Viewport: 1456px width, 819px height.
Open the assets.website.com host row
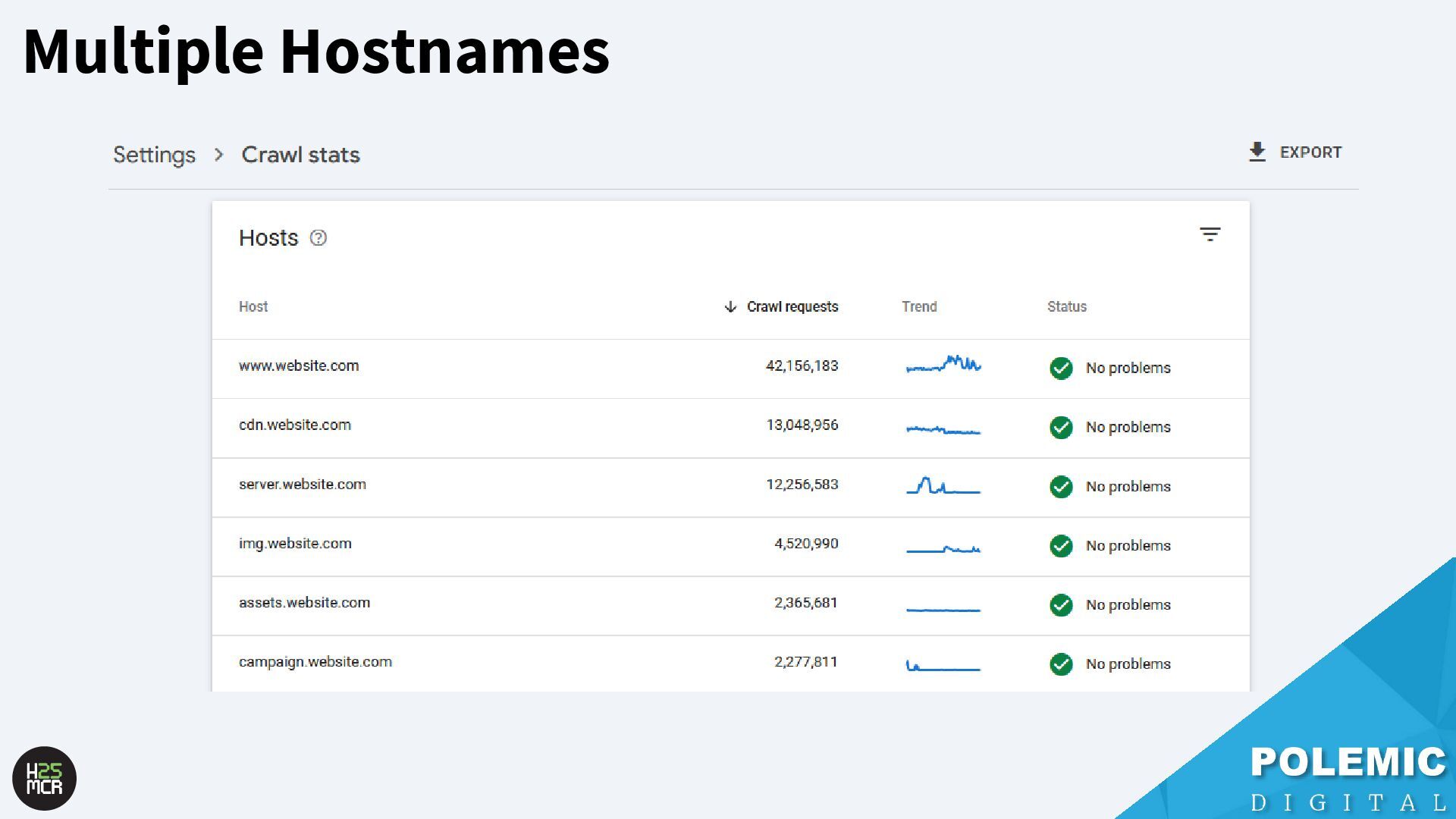304,603
